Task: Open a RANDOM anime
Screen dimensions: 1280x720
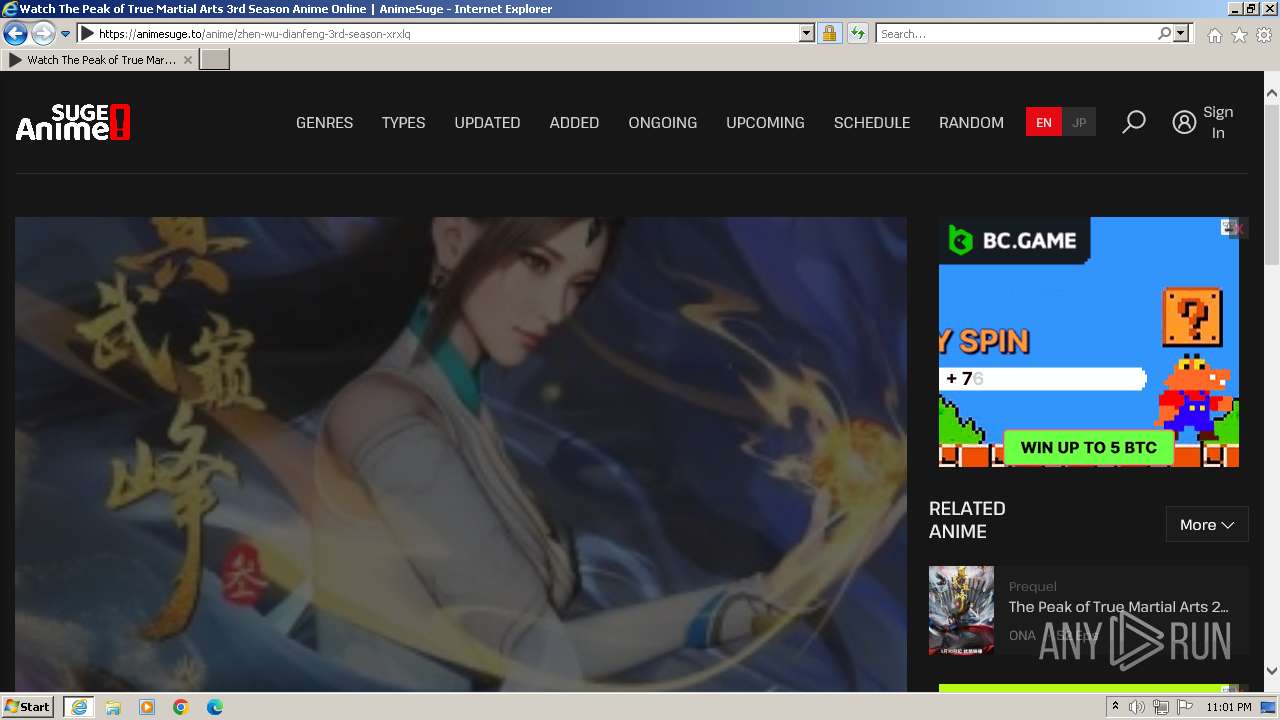Action: 971,123
